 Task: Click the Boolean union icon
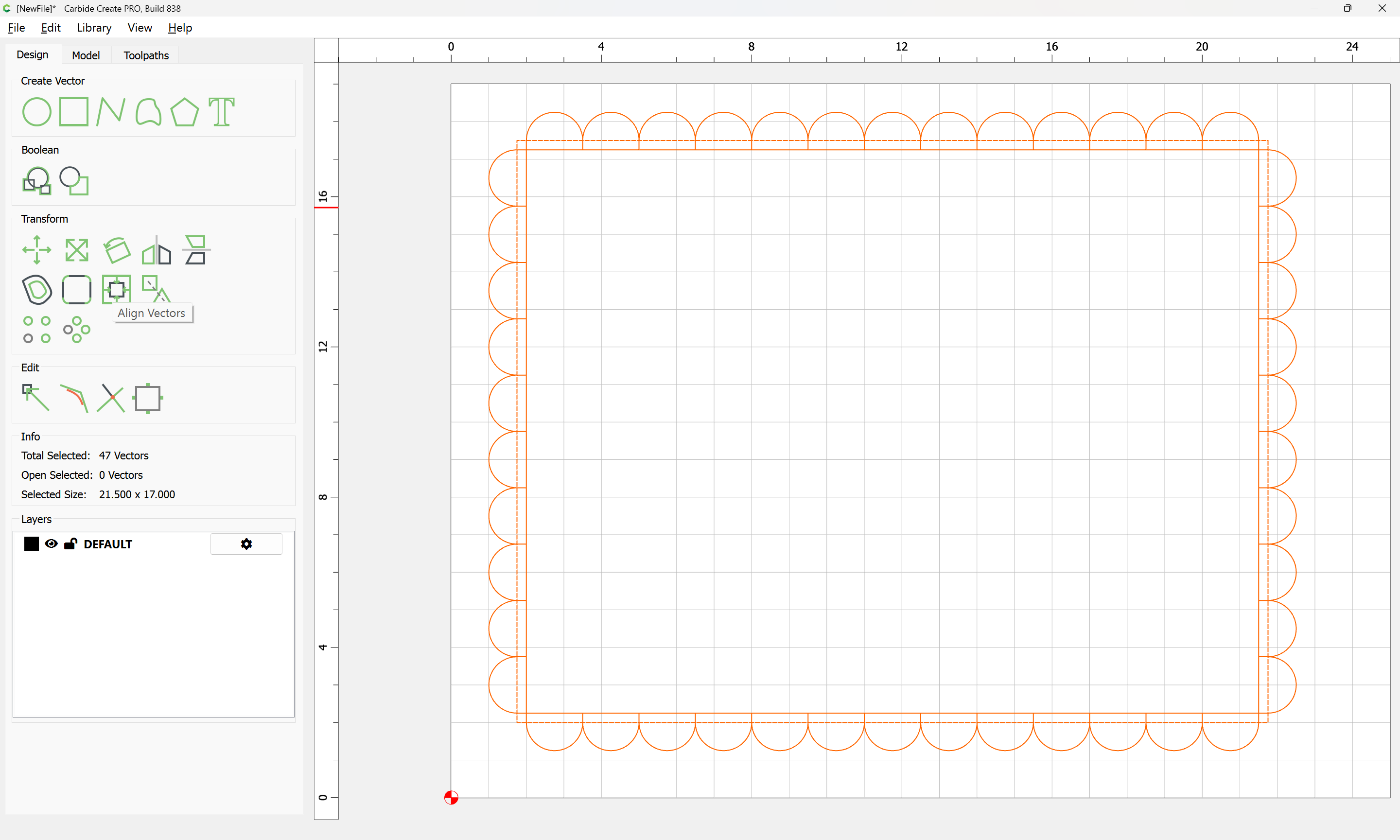(37, 180)
